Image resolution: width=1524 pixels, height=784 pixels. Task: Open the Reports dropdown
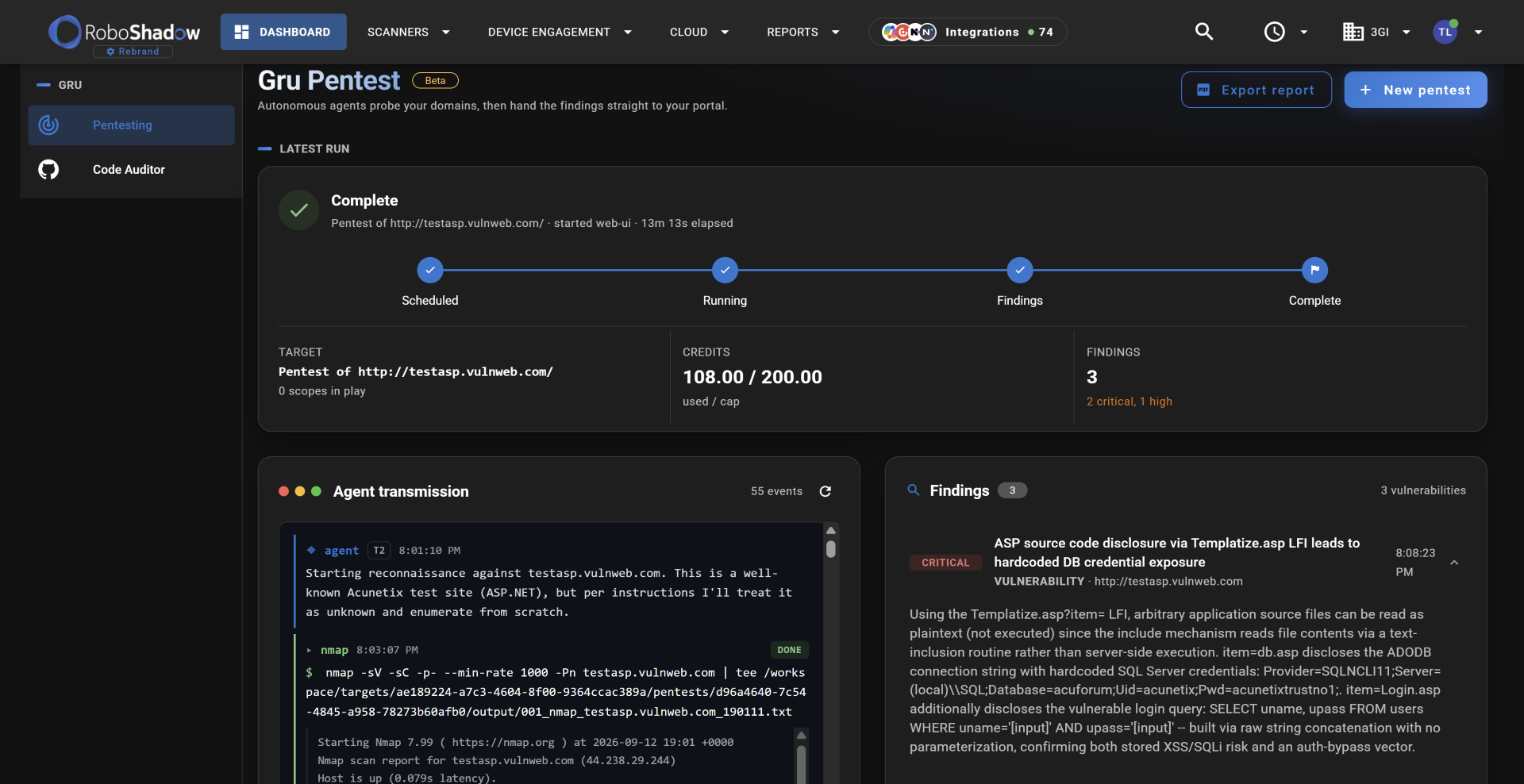click(803, 32)
